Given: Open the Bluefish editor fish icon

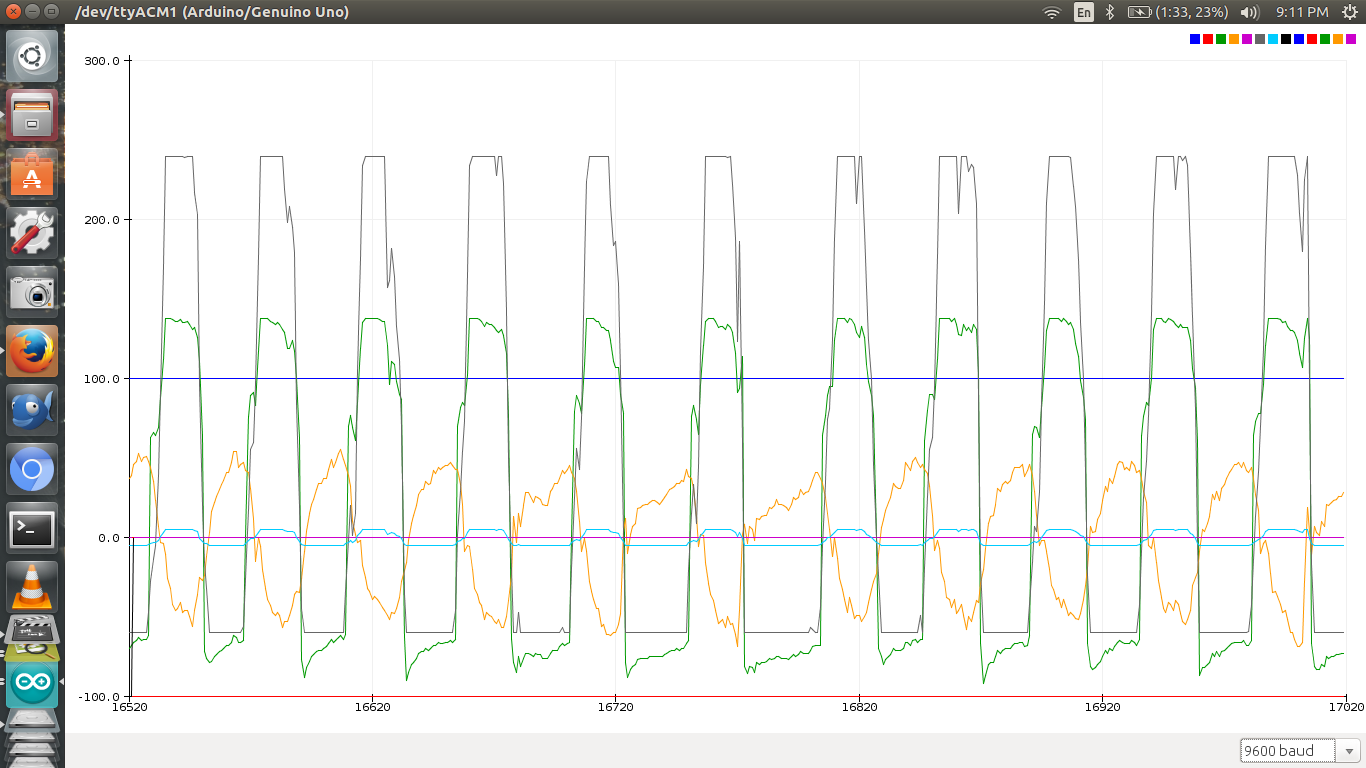Looking at the screenshot, I should tap(32, 410).
